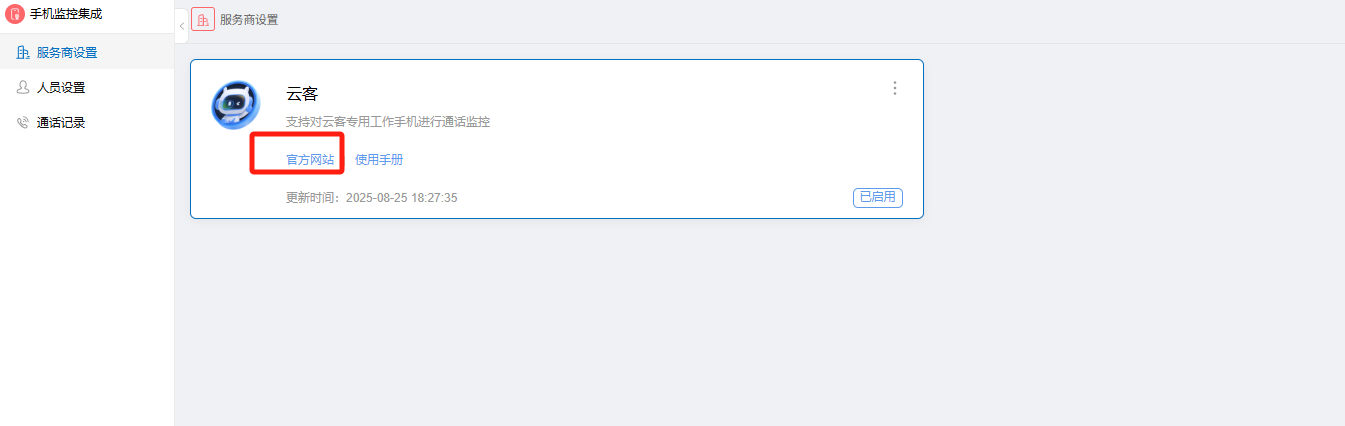Select 服务商设置 in the left menu

(87, 52)
